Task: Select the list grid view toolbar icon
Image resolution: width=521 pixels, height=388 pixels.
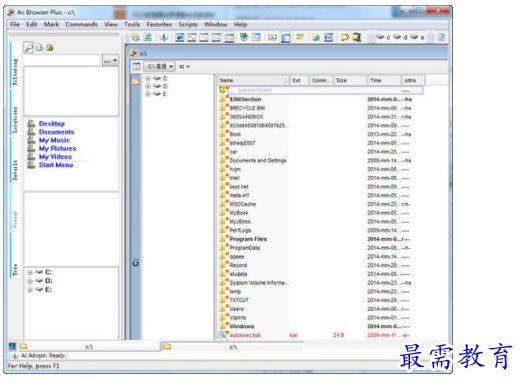Action: 216,37
